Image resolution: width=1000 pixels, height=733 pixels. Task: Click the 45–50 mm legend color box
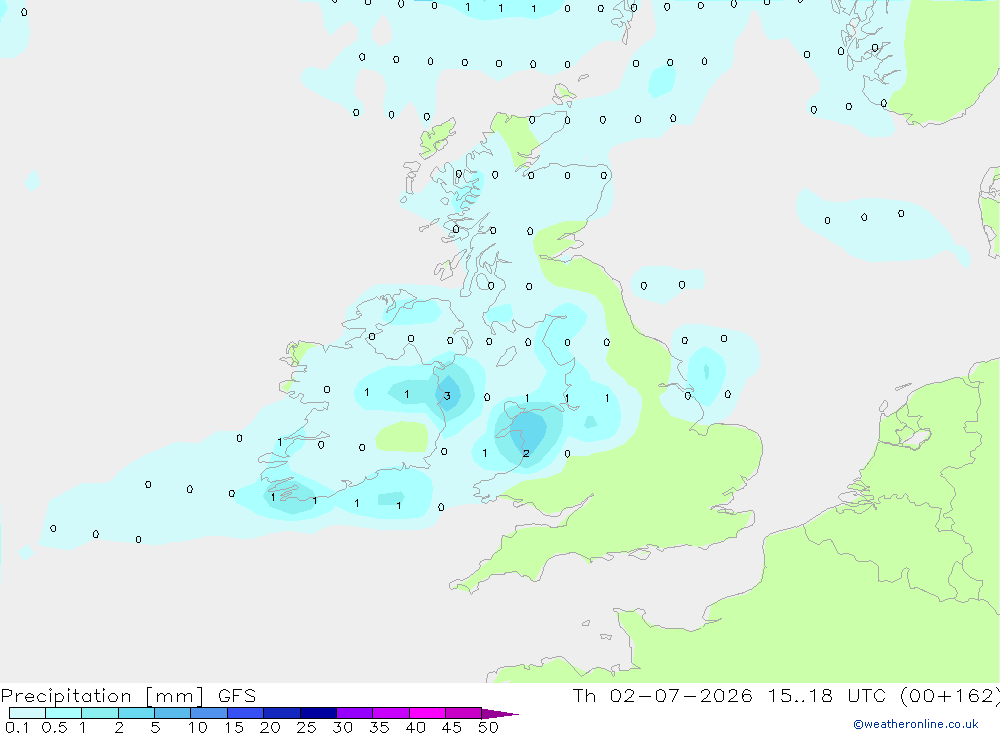click(x=464, y=713)
